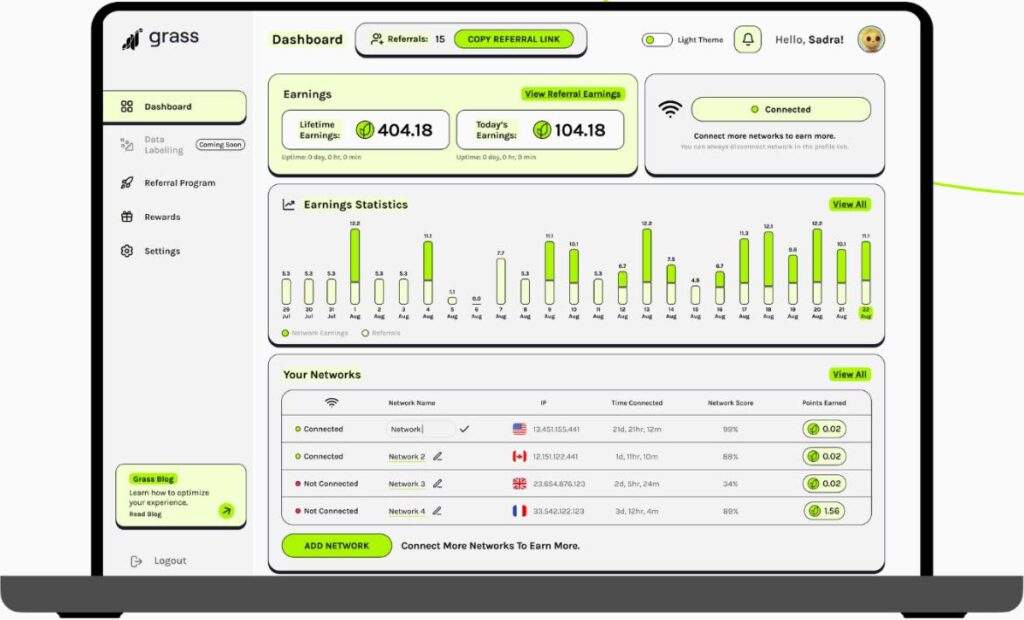Click the Coming Soon badge
Viewport: 1024px width, 620px height.
click(x=220, y=144)
